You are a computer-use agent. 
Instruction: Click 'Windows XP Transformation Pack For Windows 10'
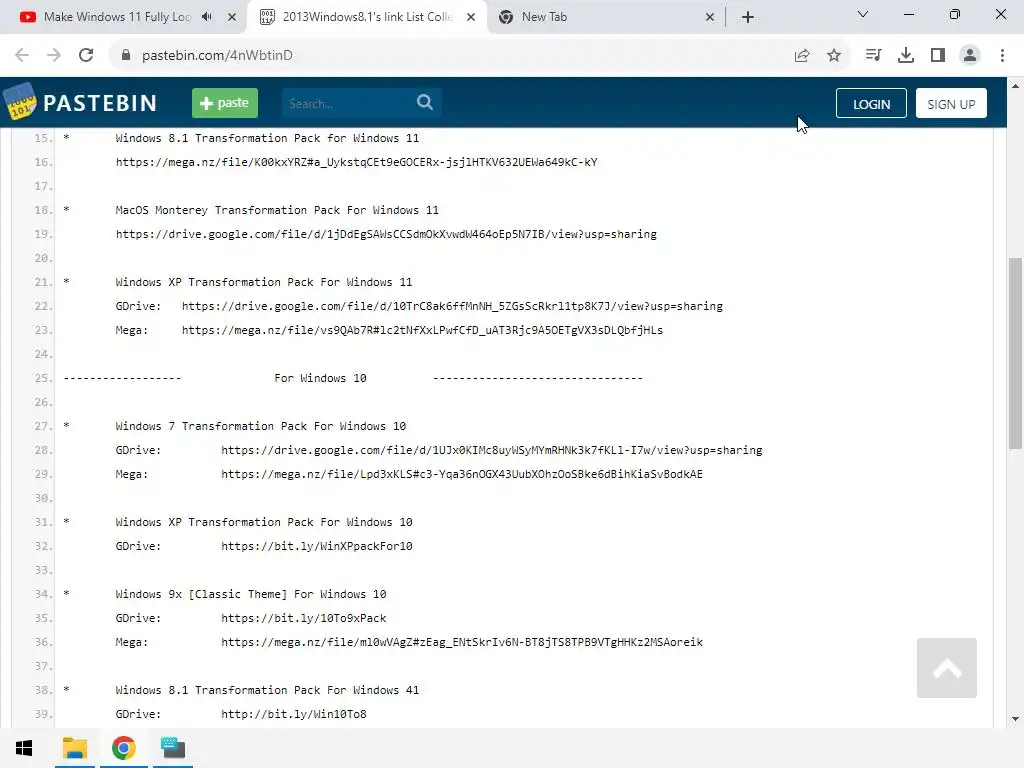pos(264,522)
